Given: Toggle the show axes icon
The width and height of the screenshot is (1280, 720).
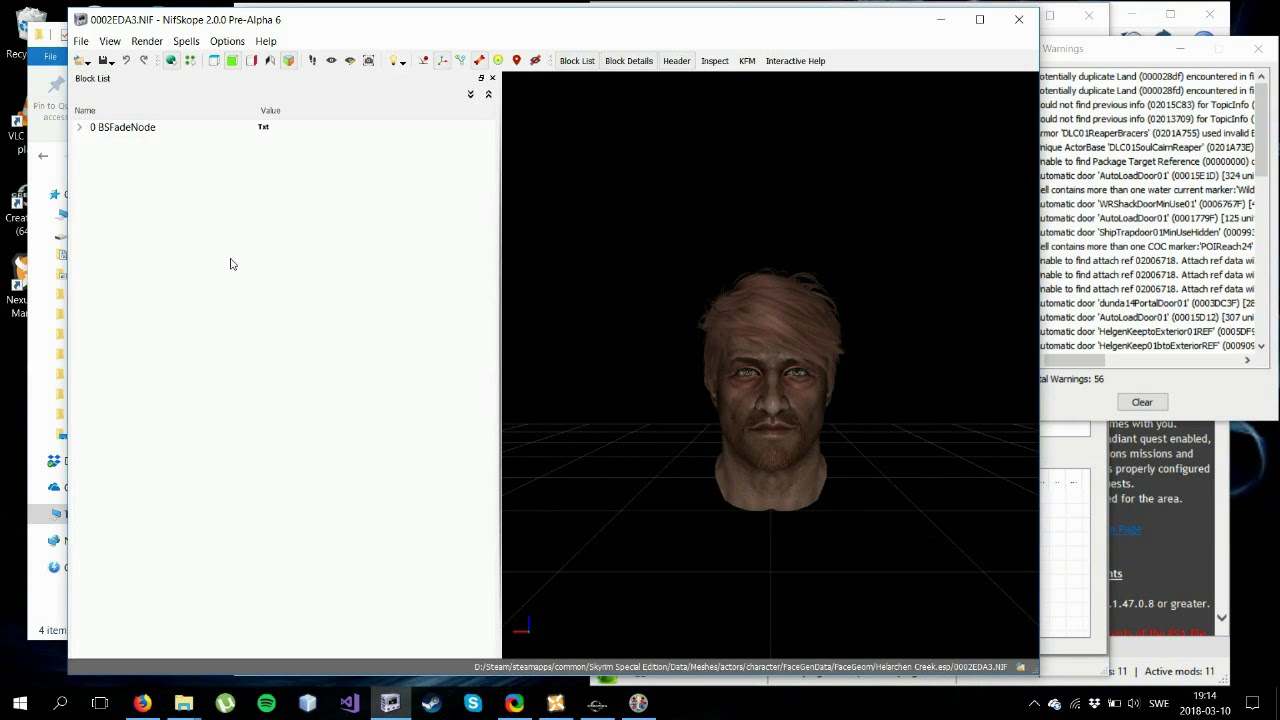Looking at the screenshot, I should point(442,61).
